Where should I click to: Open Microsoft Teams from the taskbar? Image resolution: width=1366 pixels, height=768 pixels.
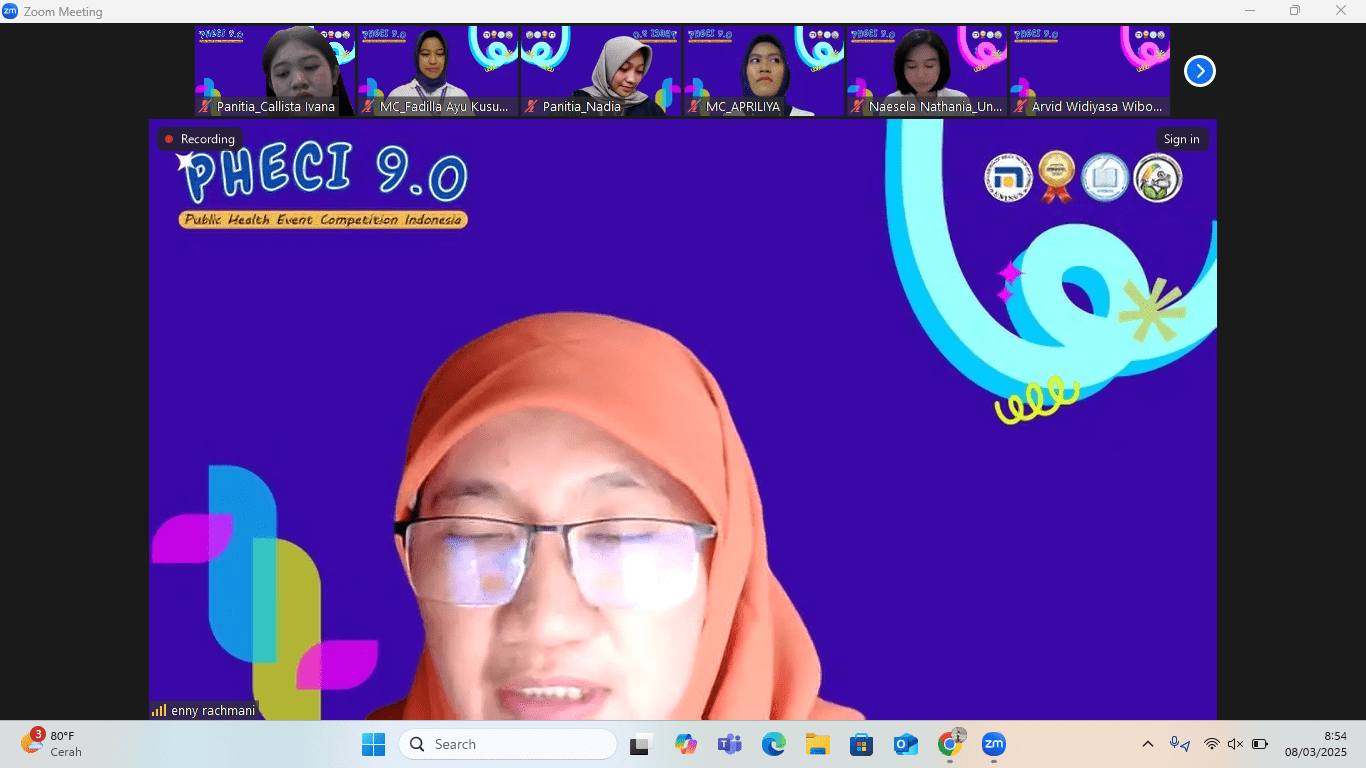[x=729, y=744]
